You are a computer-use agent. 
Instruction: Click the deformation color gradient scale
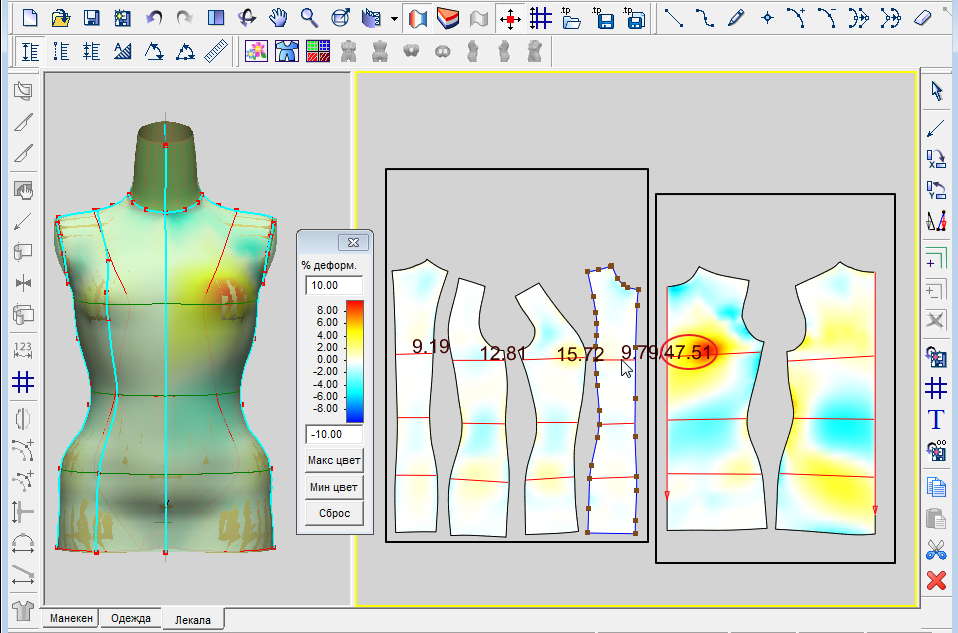click(x=353, y=359)
